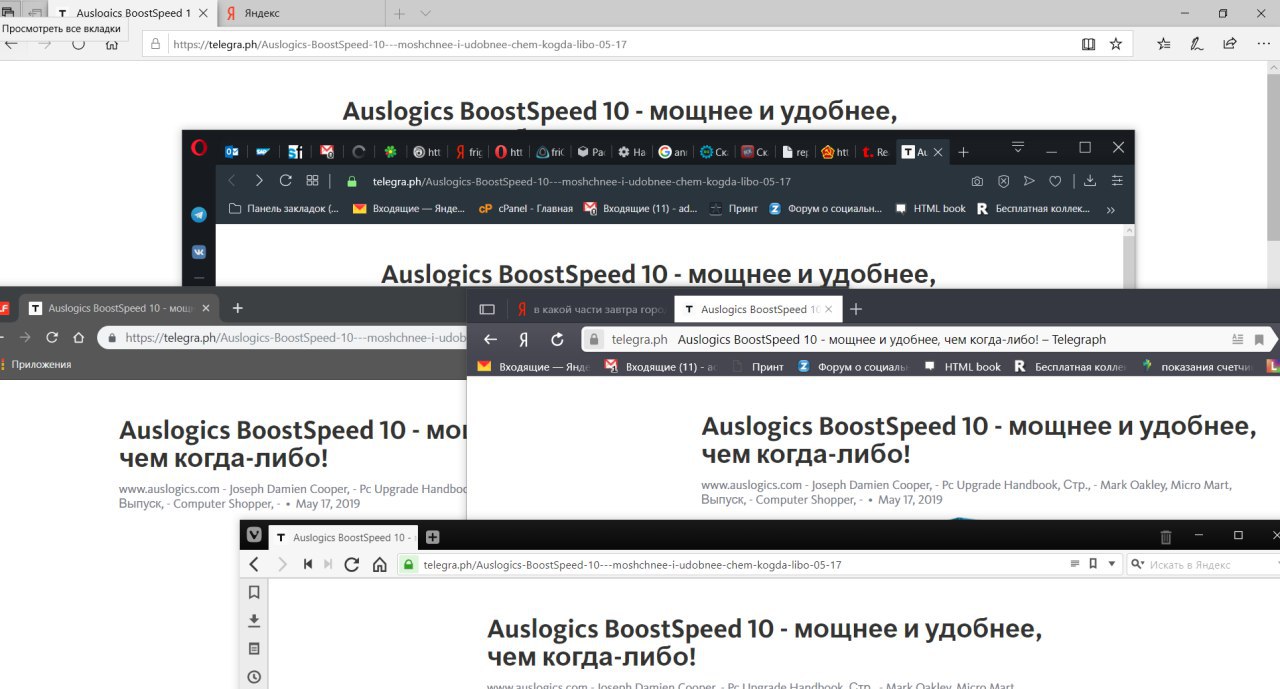The image size is (1280, 689).
Task: Open the 'показания счетчи' bookmark in Yandex Browser
Action: [1197, 367]
